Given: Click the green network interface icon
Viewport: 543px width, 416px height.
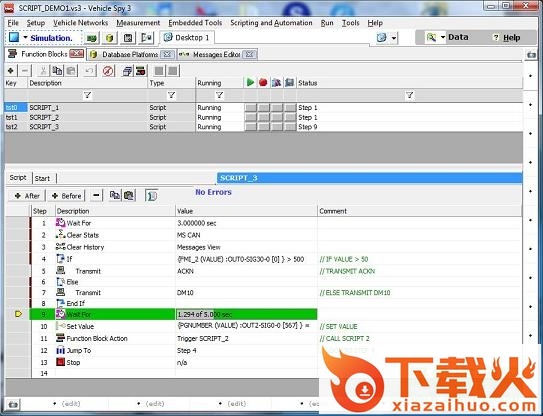Looking at the screenshot, I should point(92,38).
